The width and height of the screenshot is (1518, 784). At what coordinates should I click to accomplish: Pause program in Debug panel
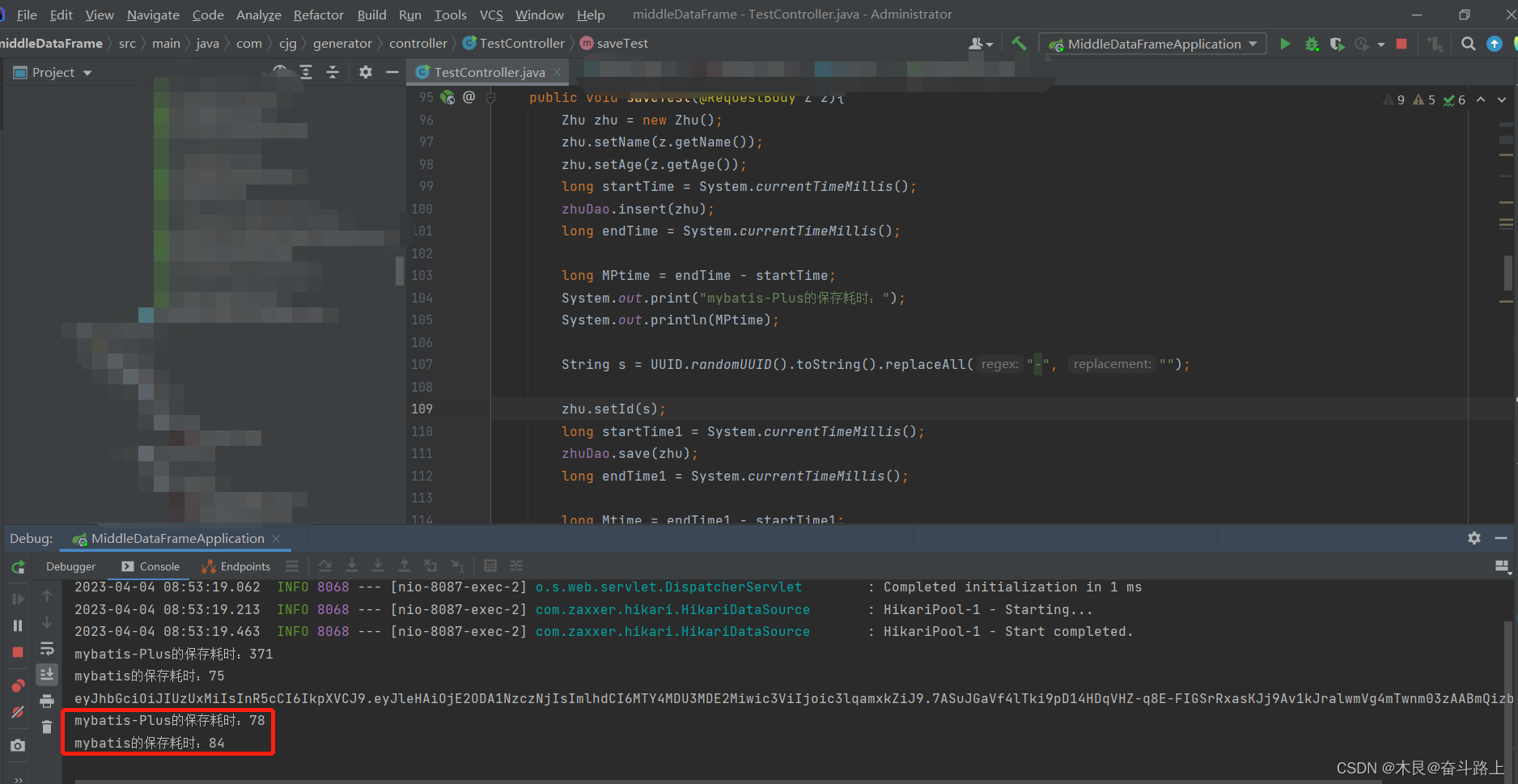pos(18,625)
